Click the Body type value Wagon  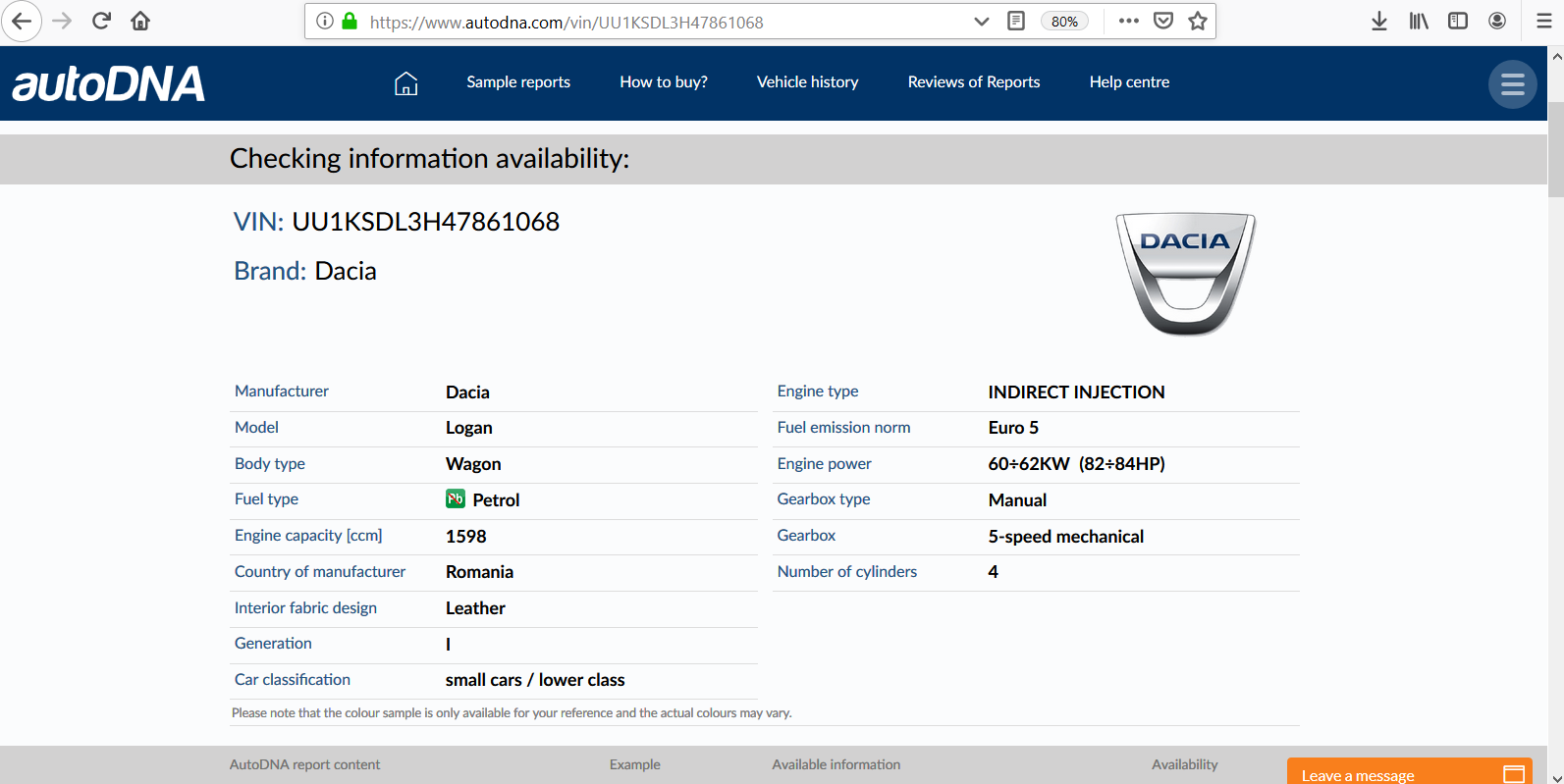coord(473,464)
